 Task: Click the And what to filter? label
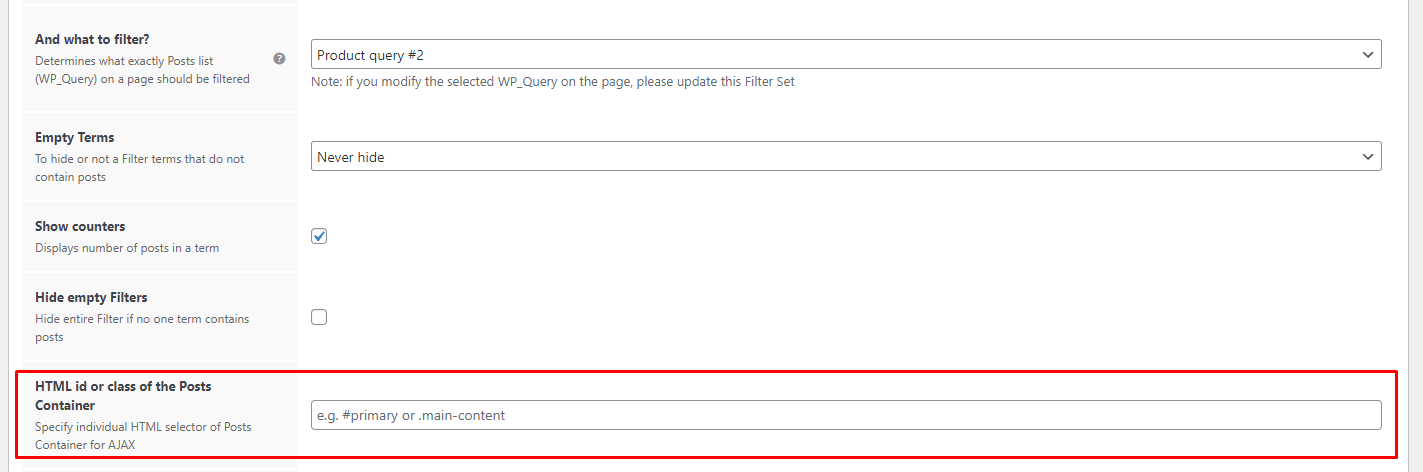click(x=92, y=39)
